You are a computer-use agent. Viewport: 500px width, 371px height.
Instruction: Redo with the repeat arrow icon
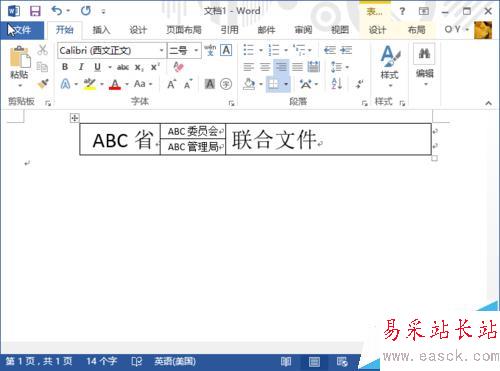86,11
